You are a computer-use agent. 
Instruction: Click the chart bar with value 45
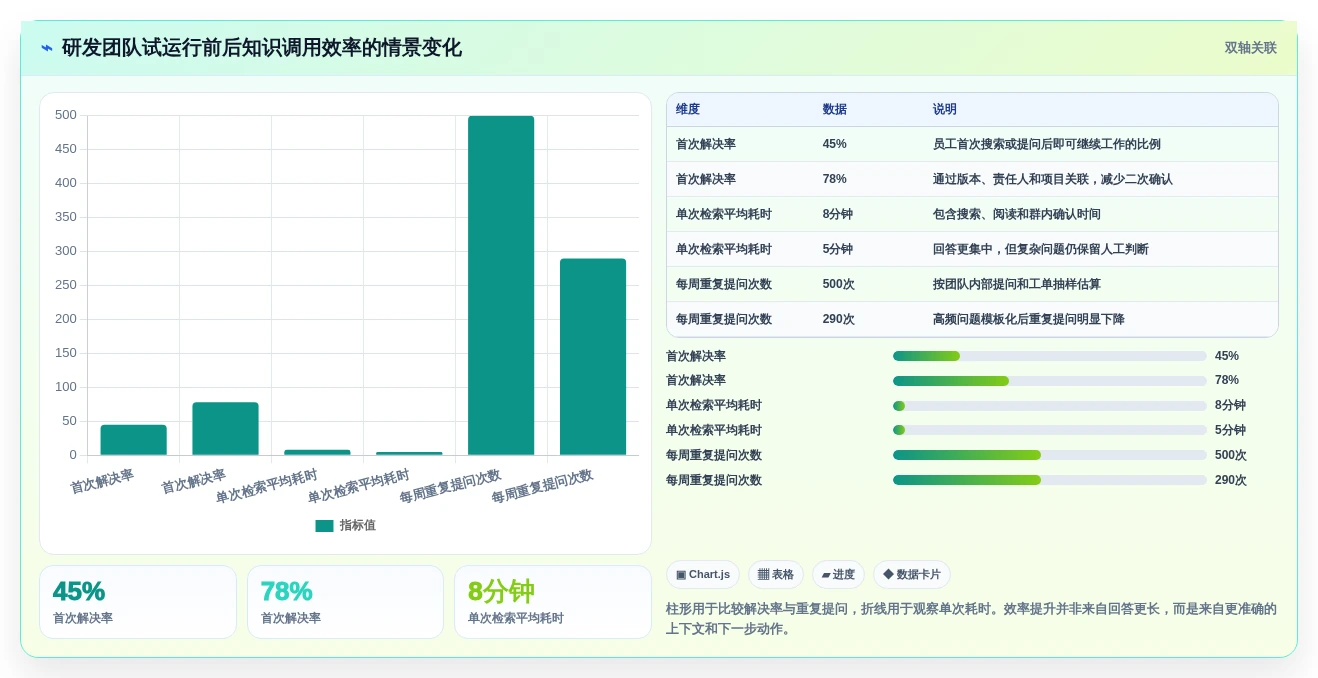coord(133,440)
